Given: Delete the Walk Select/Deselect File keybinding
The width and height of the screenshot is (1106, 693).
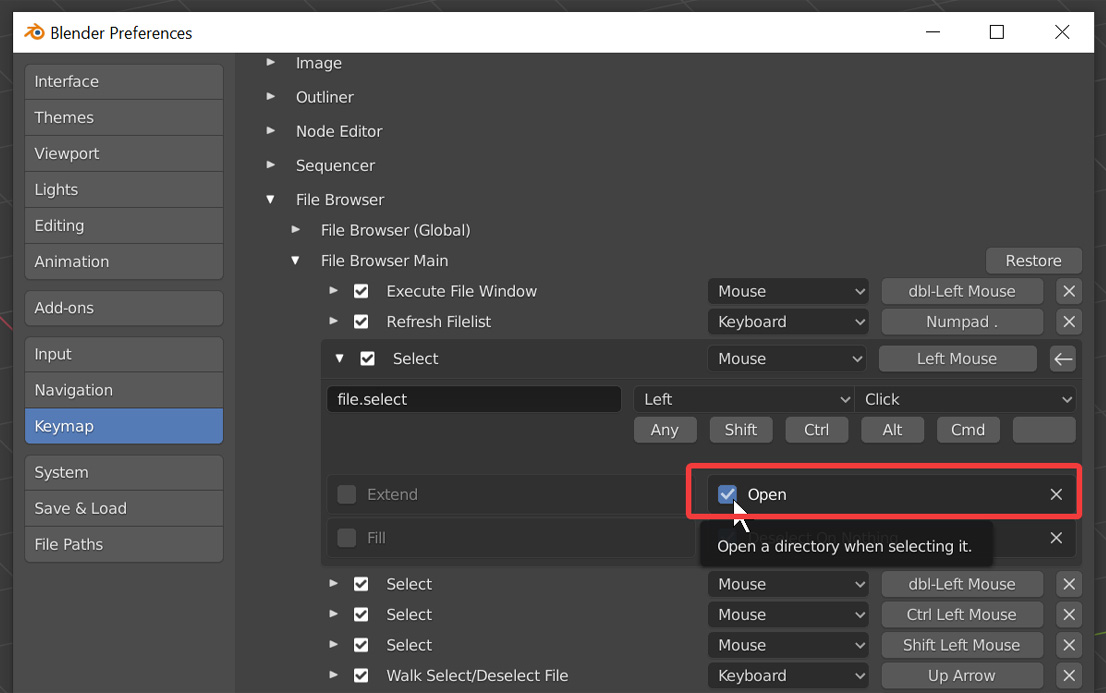Looking at the screenshot, I should click(x=1068, y=676).
